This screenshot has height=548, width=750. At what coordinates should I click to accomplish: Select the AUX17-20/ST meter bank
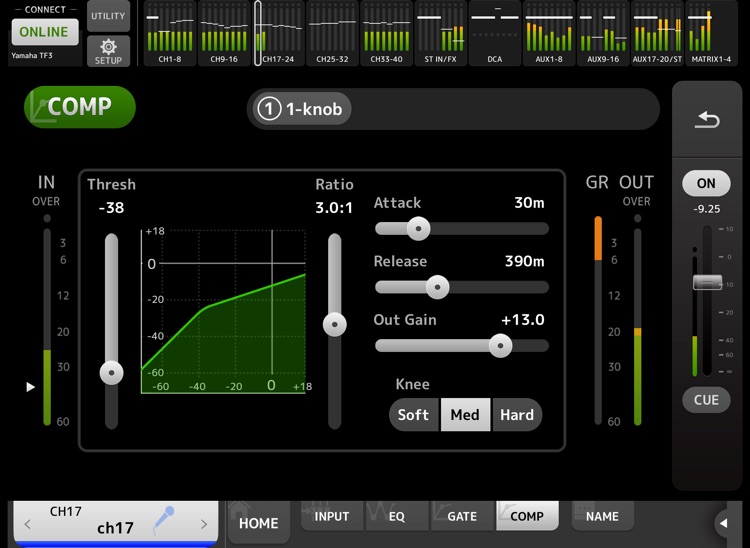(x=657, y=33)
